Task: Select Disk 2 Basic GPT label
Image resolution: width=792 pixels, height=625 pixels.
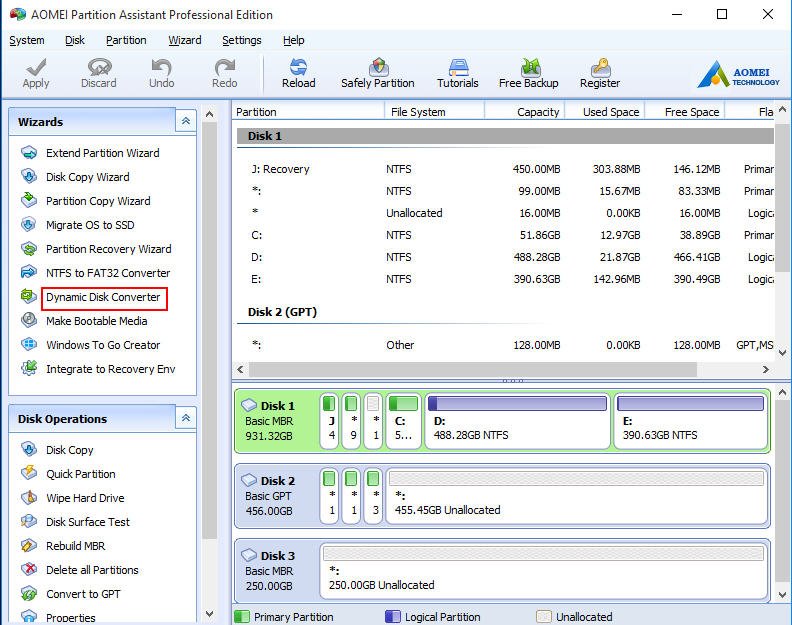Action: coord(269,496)
